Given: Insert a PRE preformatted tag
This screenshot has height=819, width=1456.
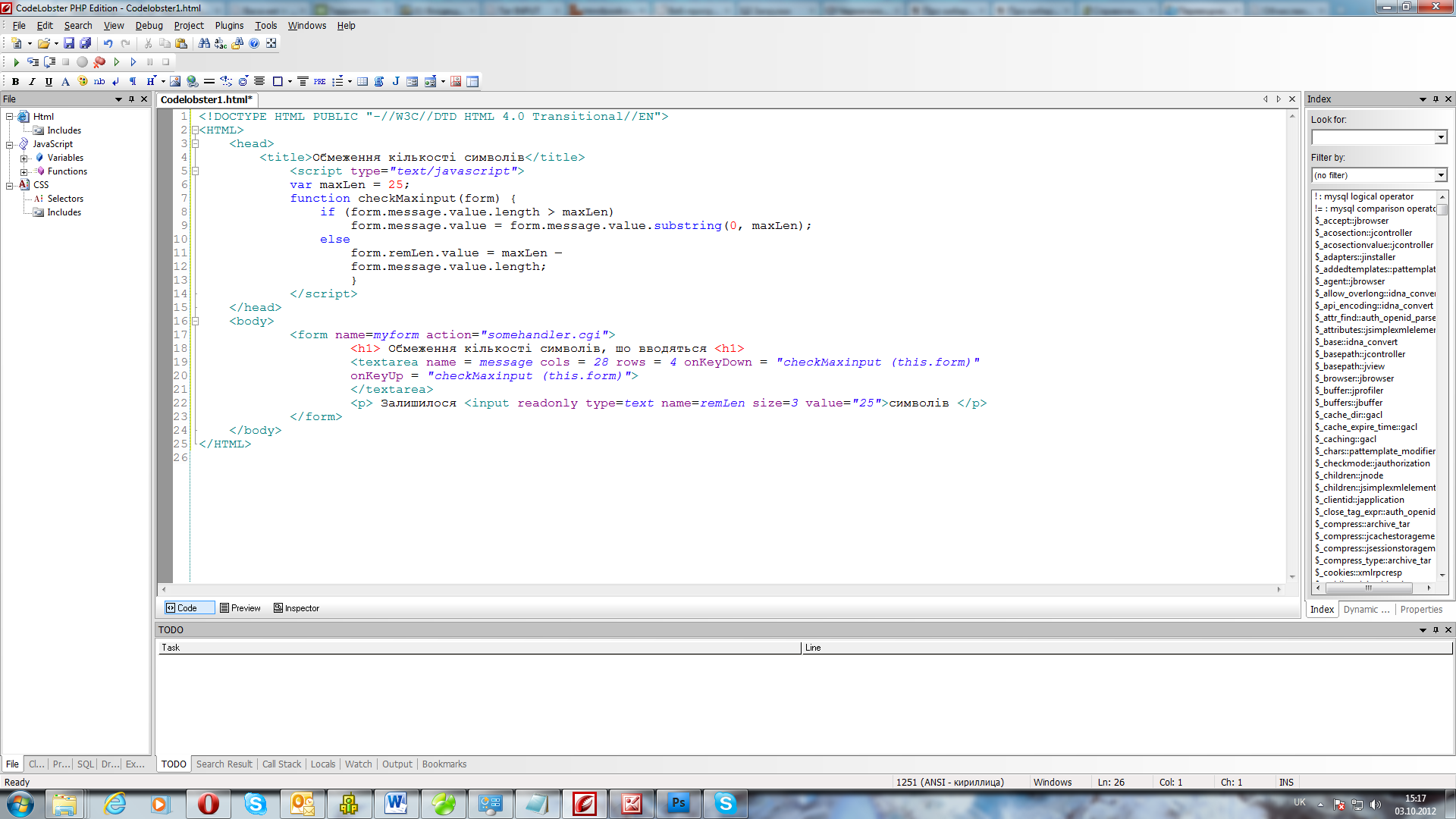Looking at the screenshot, I should click(319, 82).
